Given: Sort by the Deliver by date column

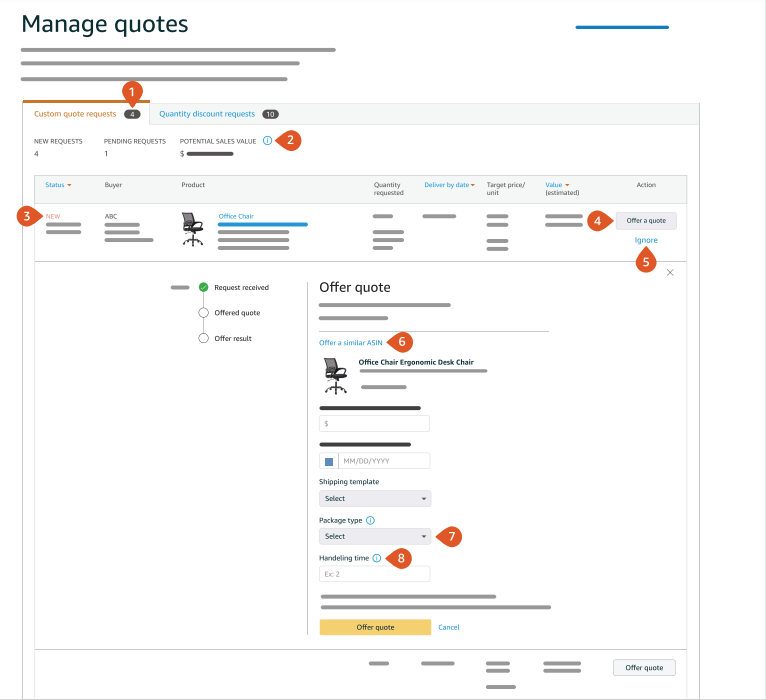Looking at the screenshot, I should pos(449,185).
